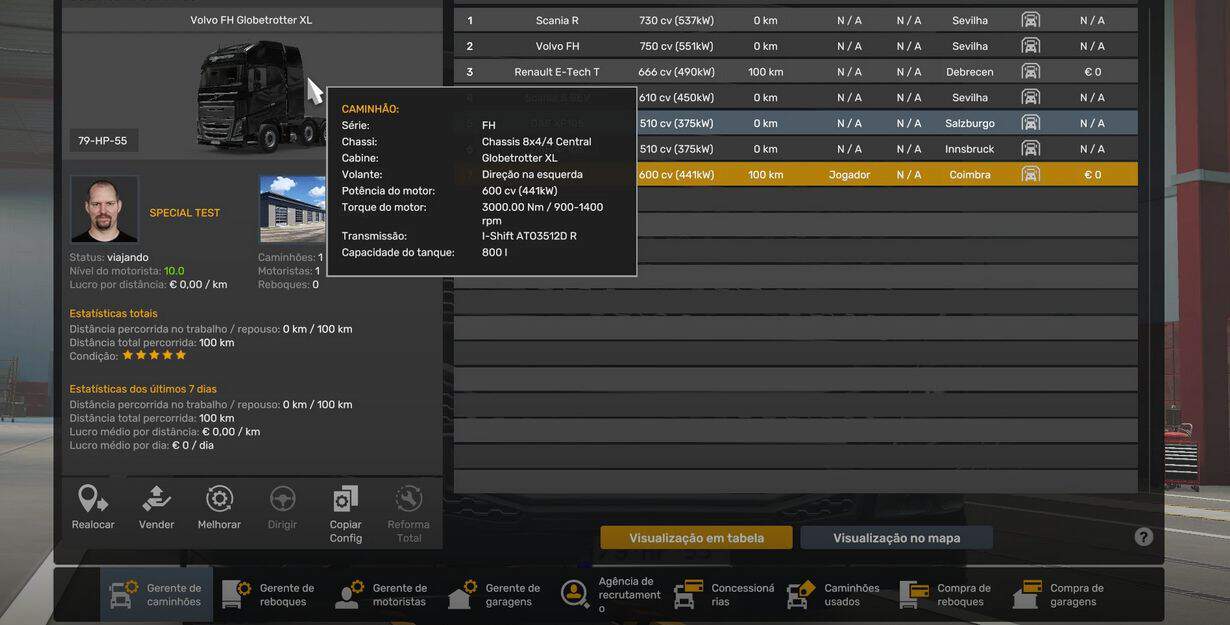Viewport: 1230px width, 625px height.
Task: Click trailer icon in Renault E-Tech T row
Action: click(1030, 72)
